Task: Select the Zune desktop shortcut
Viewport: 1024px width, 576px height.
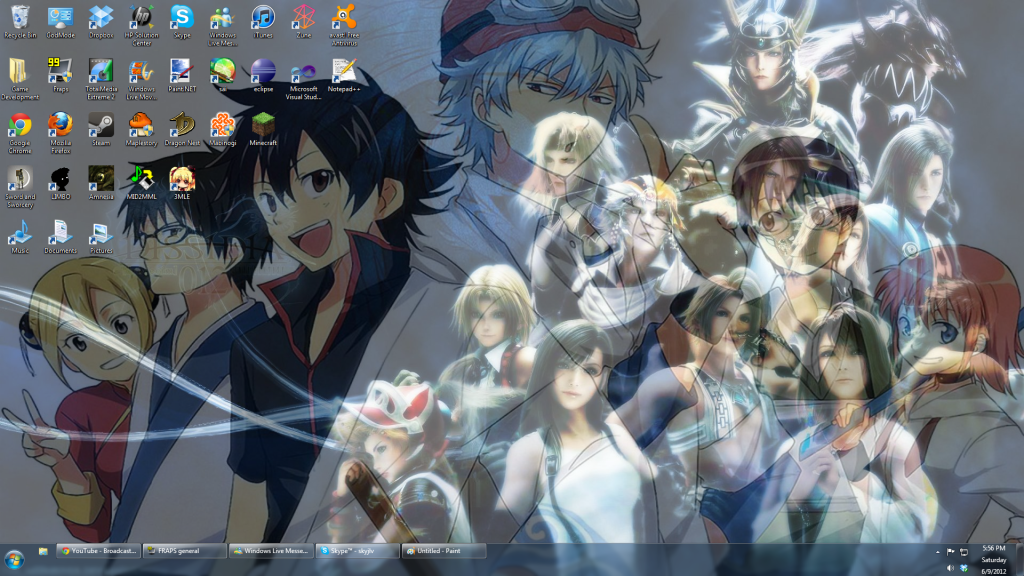Action: tap(304, 22)
